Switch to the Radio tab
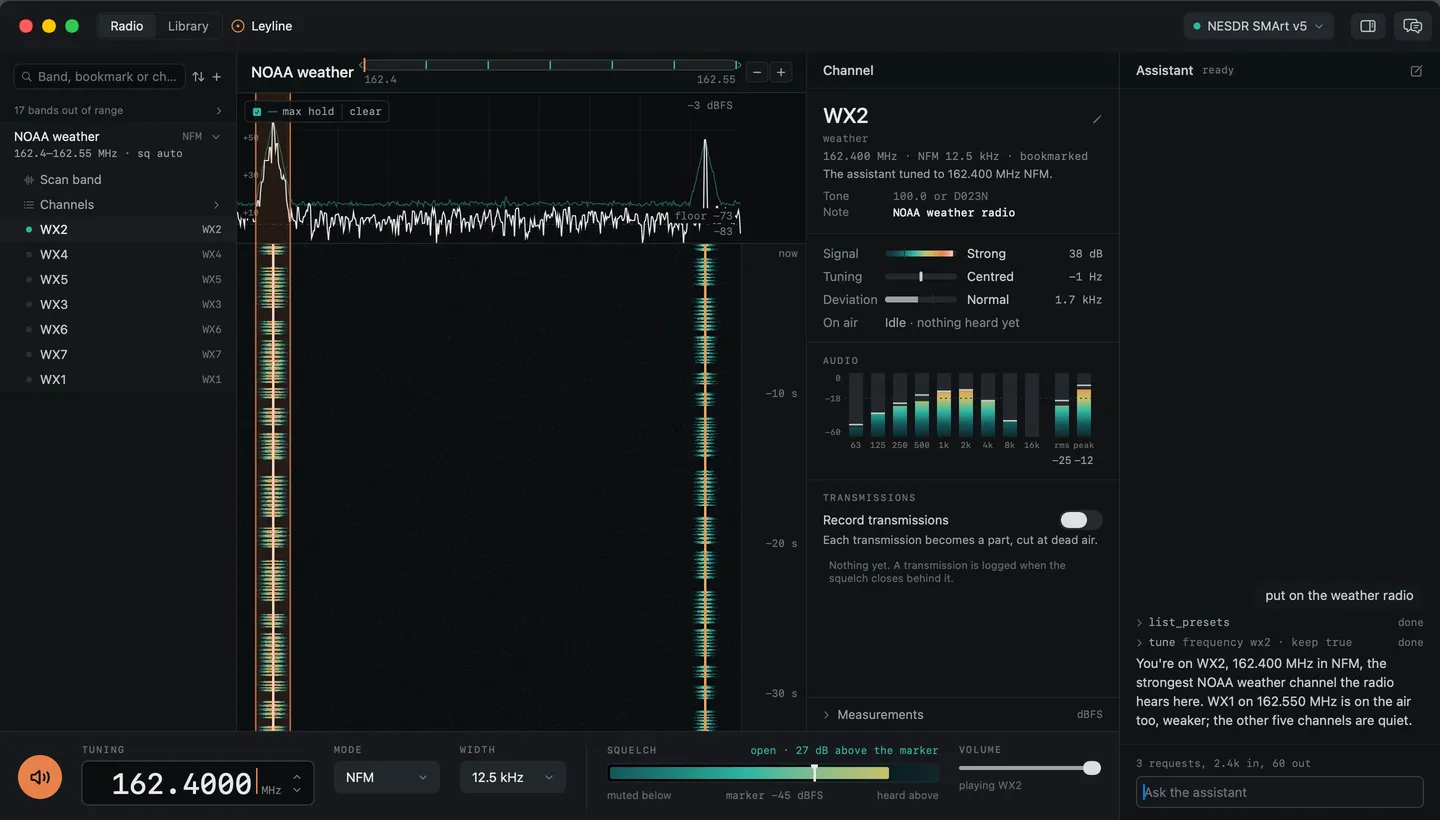 click(x=127, y=26)
